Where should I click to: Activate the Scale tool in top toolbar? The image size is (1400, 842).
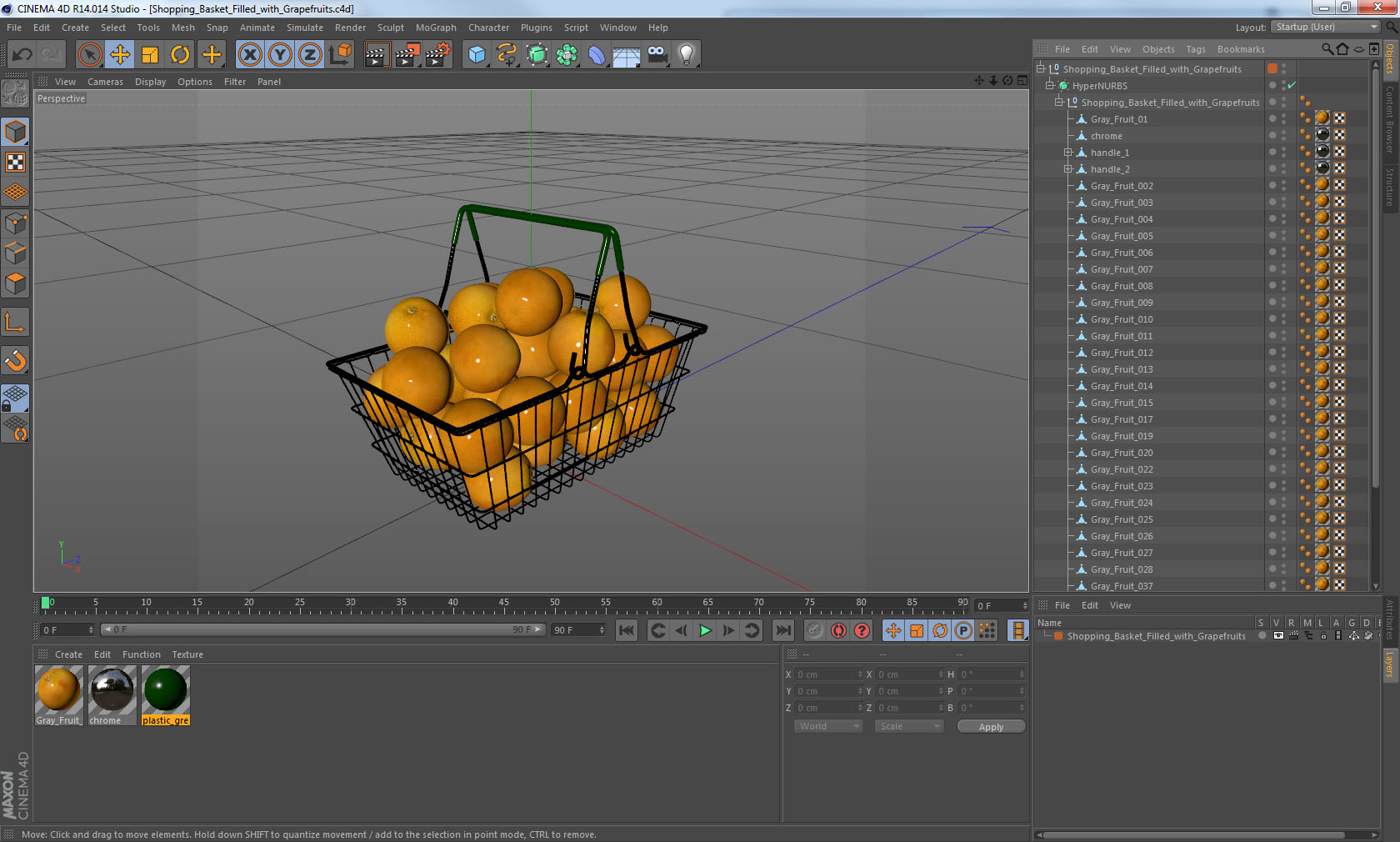(x=150, y=55)
